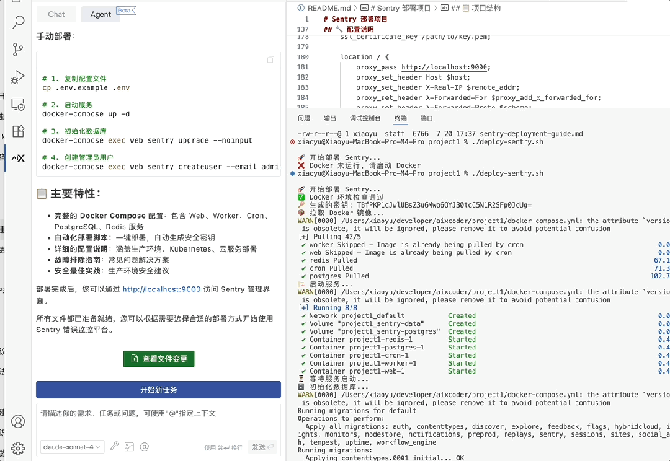
Task: Select the aiXcoder icon in activity bar
Action: (x=18, y=158)
